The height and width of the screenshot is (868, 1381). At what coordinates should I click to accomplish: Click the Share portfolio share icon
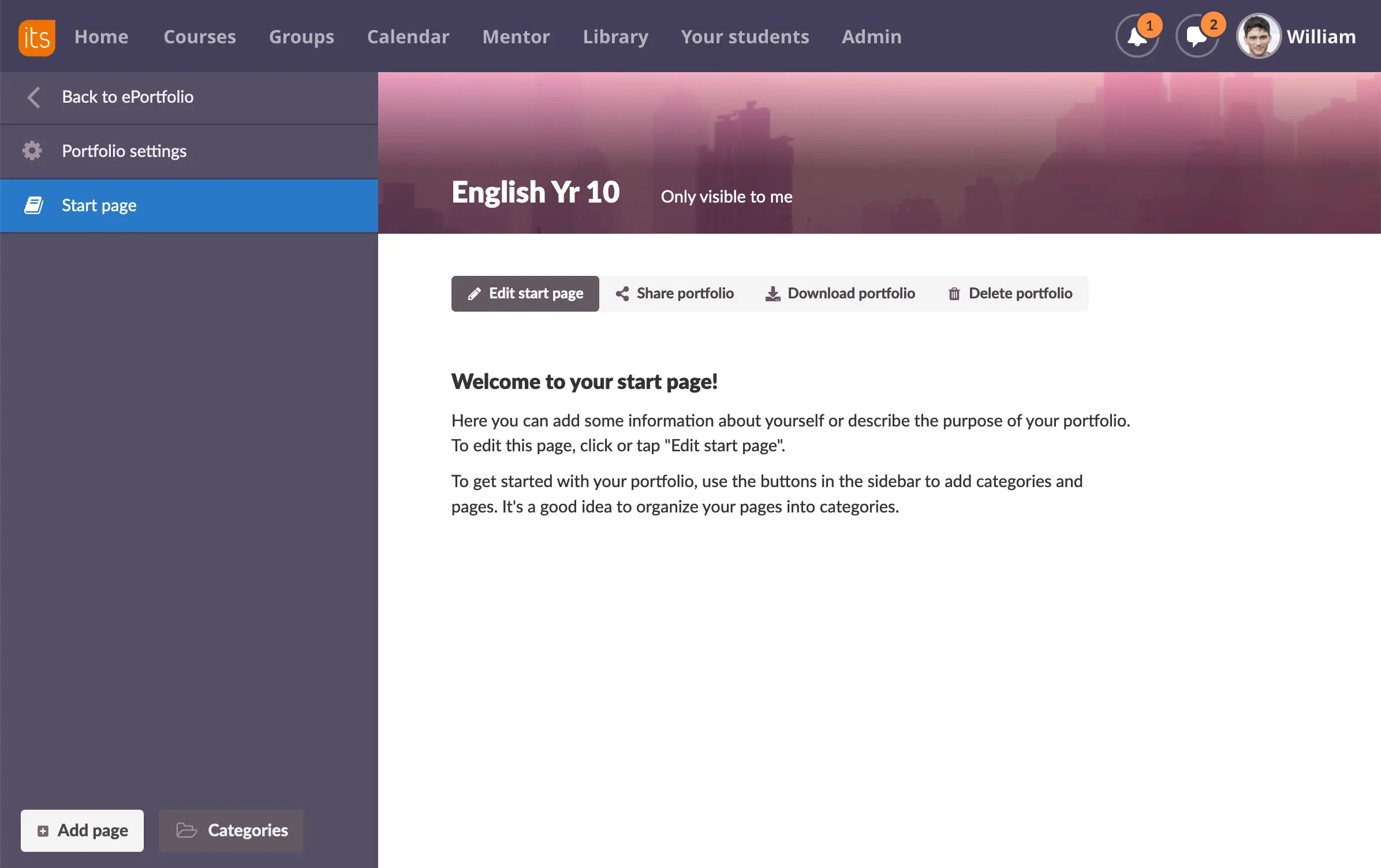click(x=622, y=294)
